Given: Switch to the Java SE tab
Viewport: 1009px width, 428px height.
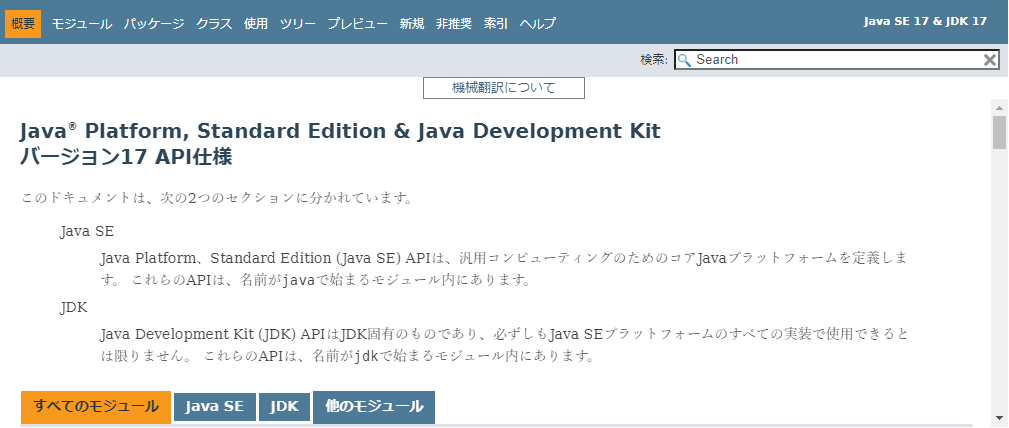Looking at the screenshot, I should click(215, 407).
